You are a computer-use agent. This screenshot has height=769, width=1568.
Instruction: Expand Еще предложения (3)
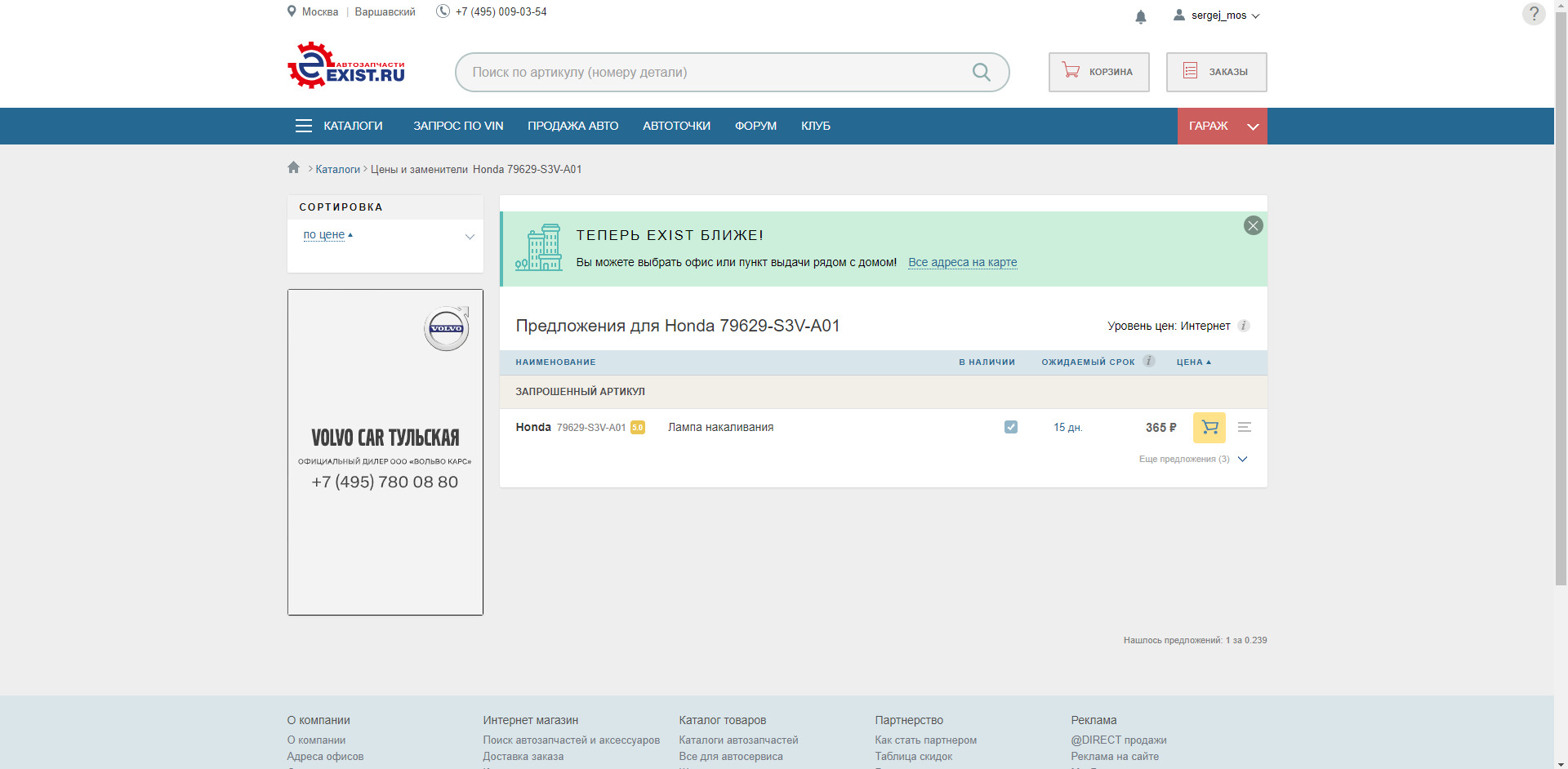click(x=1192, y=459)
